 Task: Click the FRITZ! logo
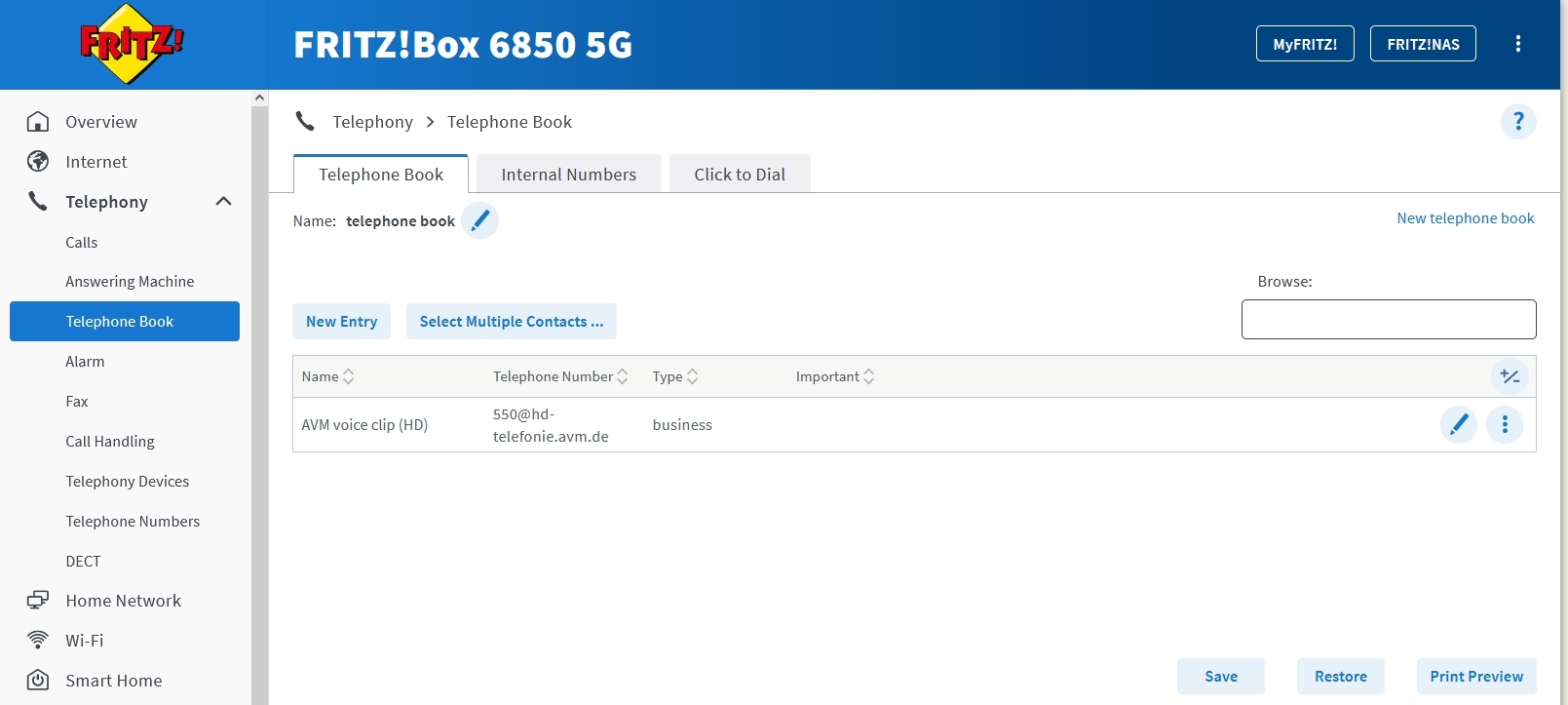[132, 44]
